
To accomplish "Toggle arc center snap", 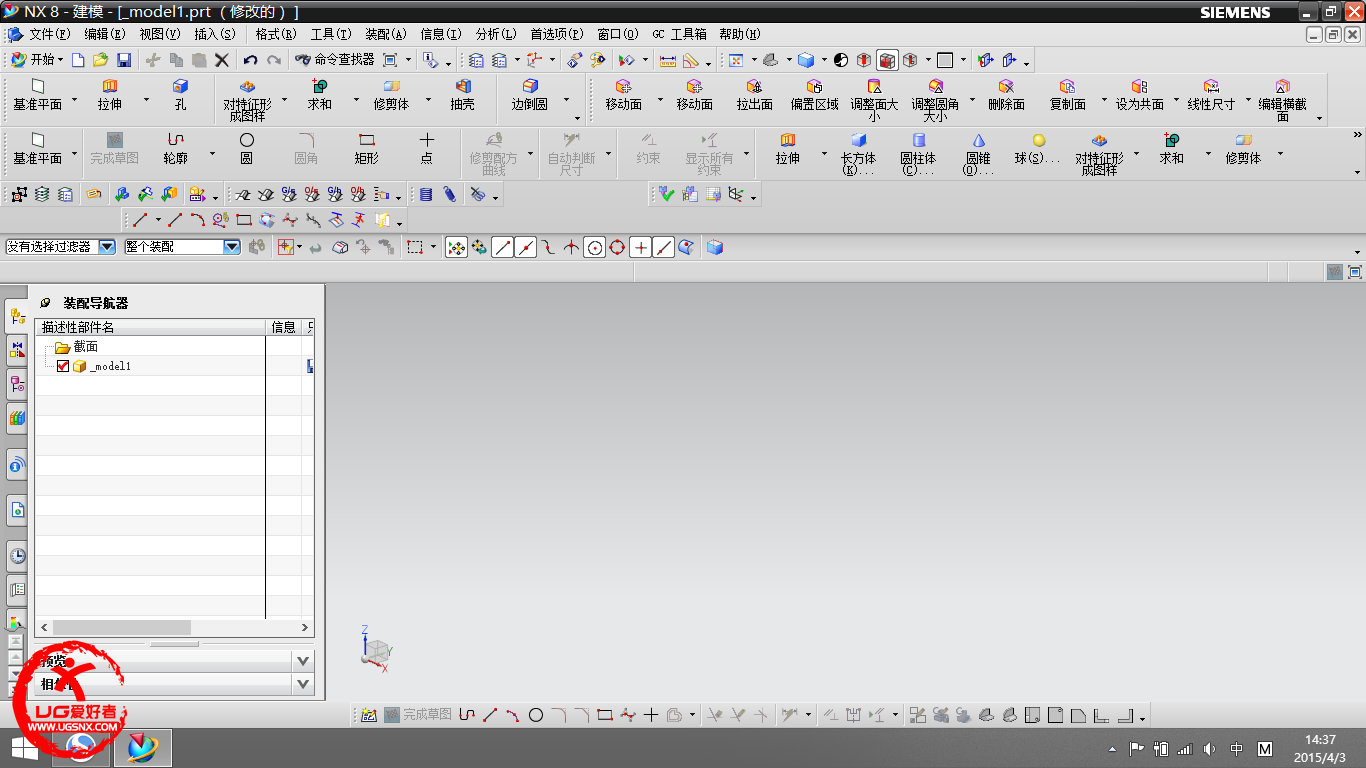I will coord(595,247).
